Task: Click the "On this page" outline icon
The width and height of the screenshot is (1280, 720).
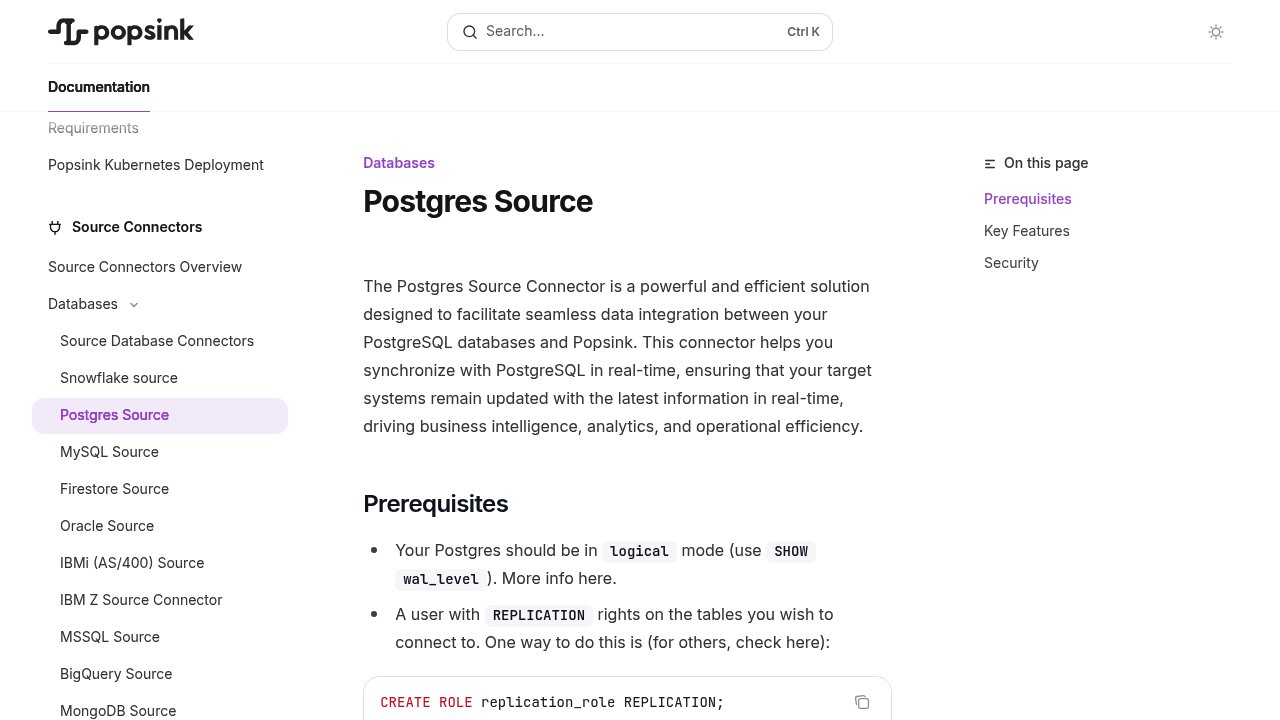Action: click(989, 163)
